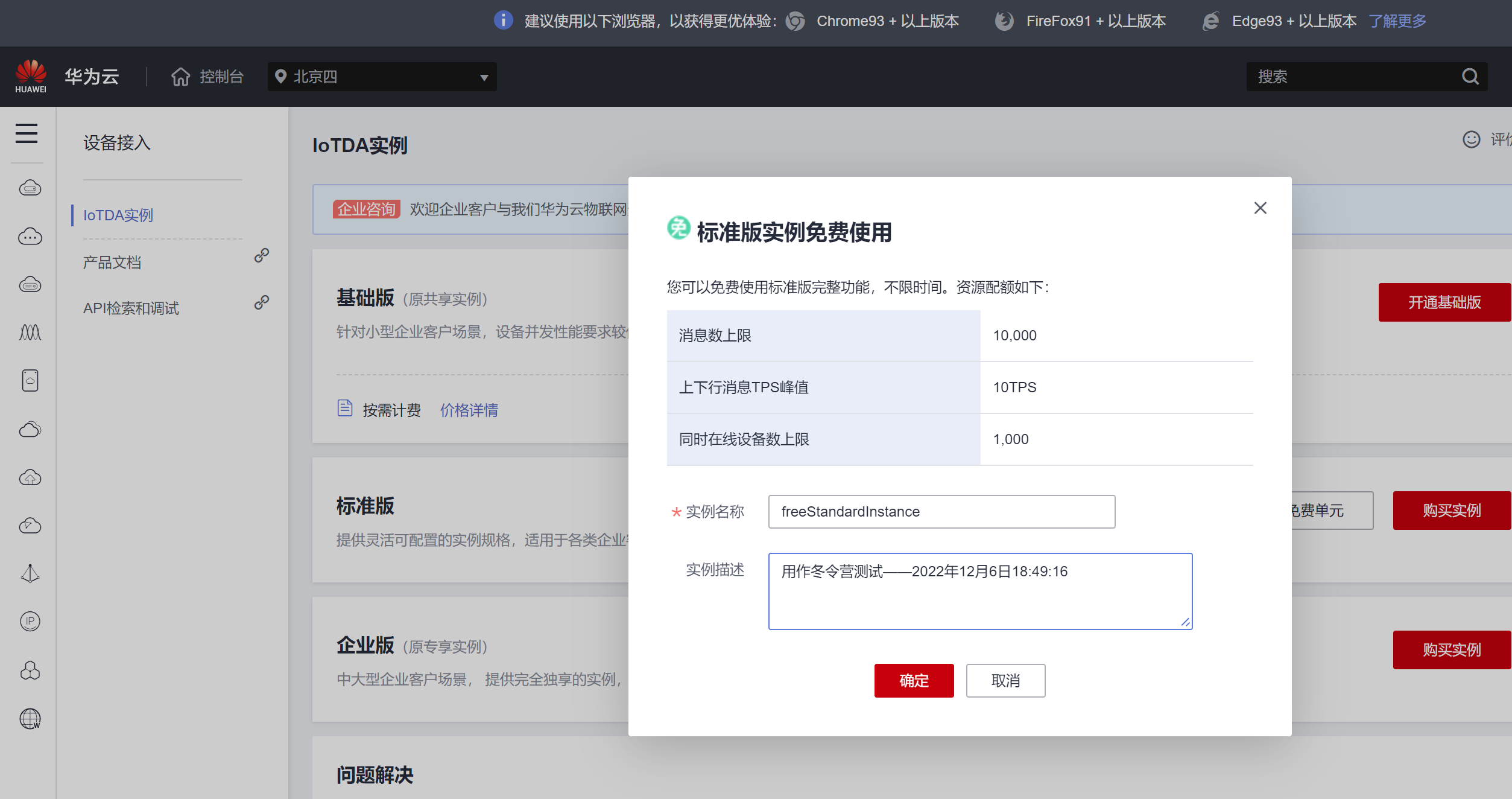Open the hamburger menu icon
The image size is (1512, 799).
coord(27,133)
